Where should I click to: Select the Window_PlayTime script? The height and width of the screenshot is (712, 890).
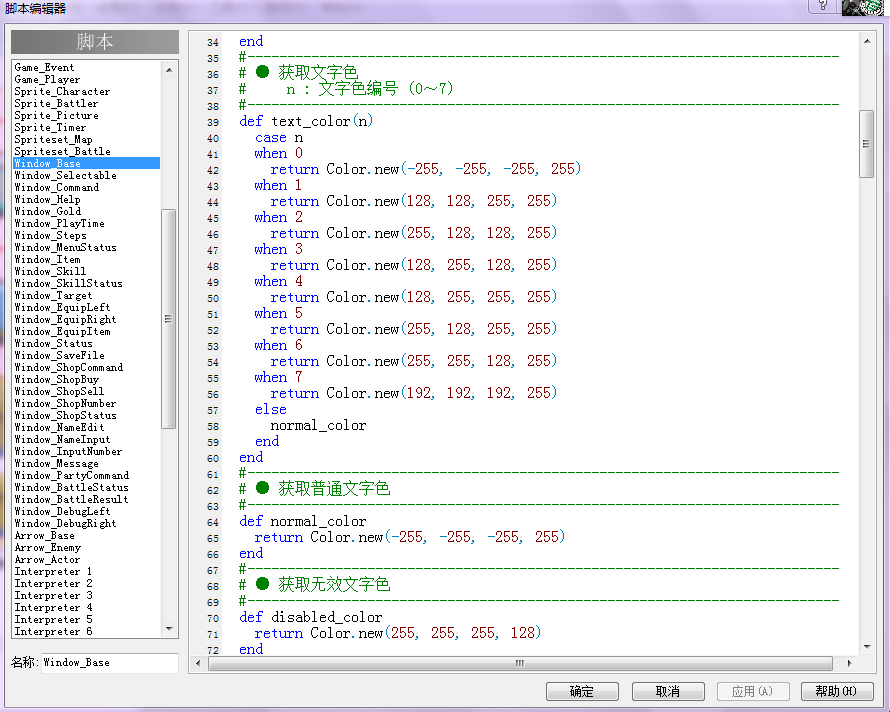pos(87,224)
